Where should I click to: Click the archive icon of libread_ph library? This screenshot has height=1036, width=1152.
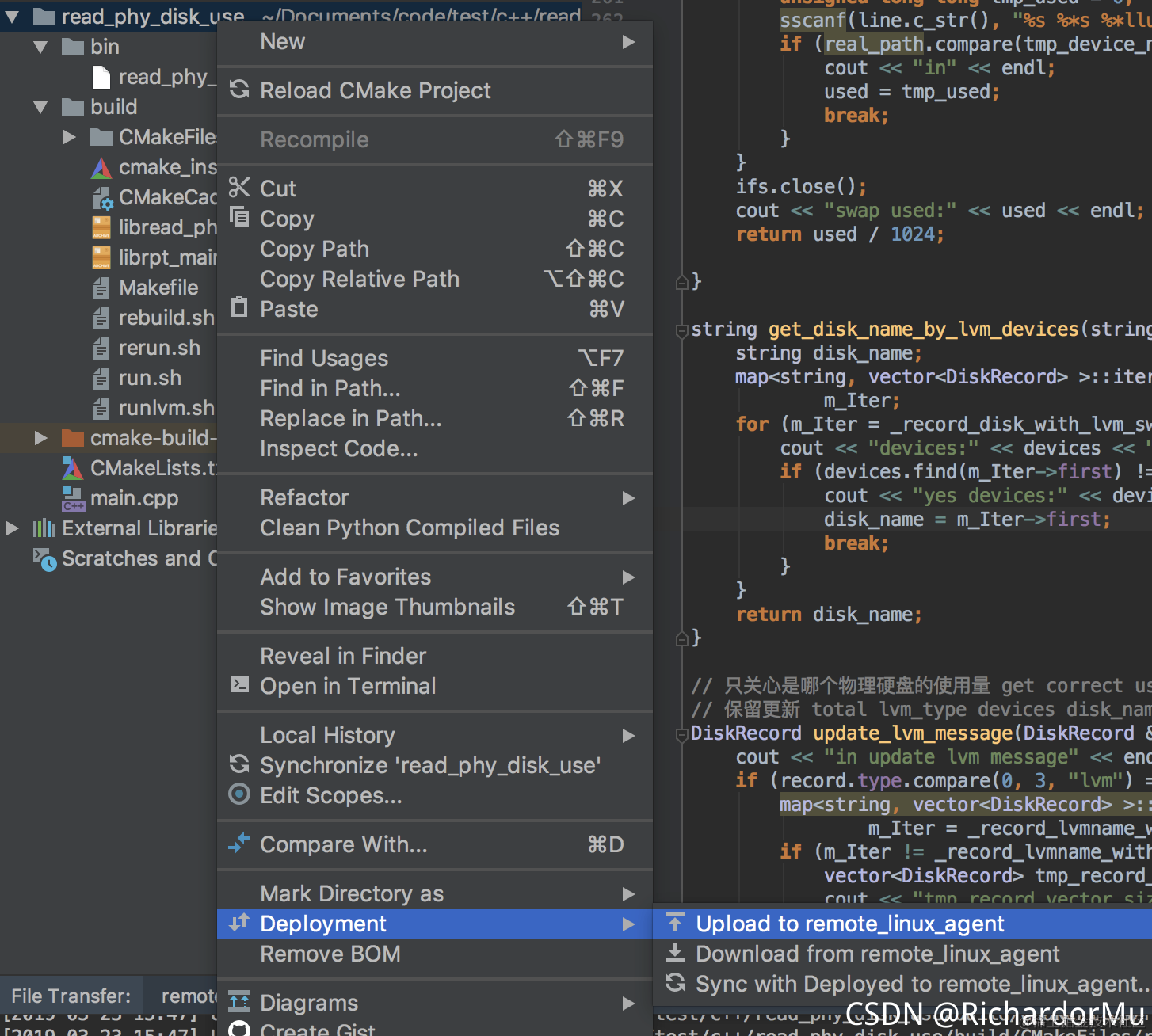(x=101, y=227)
